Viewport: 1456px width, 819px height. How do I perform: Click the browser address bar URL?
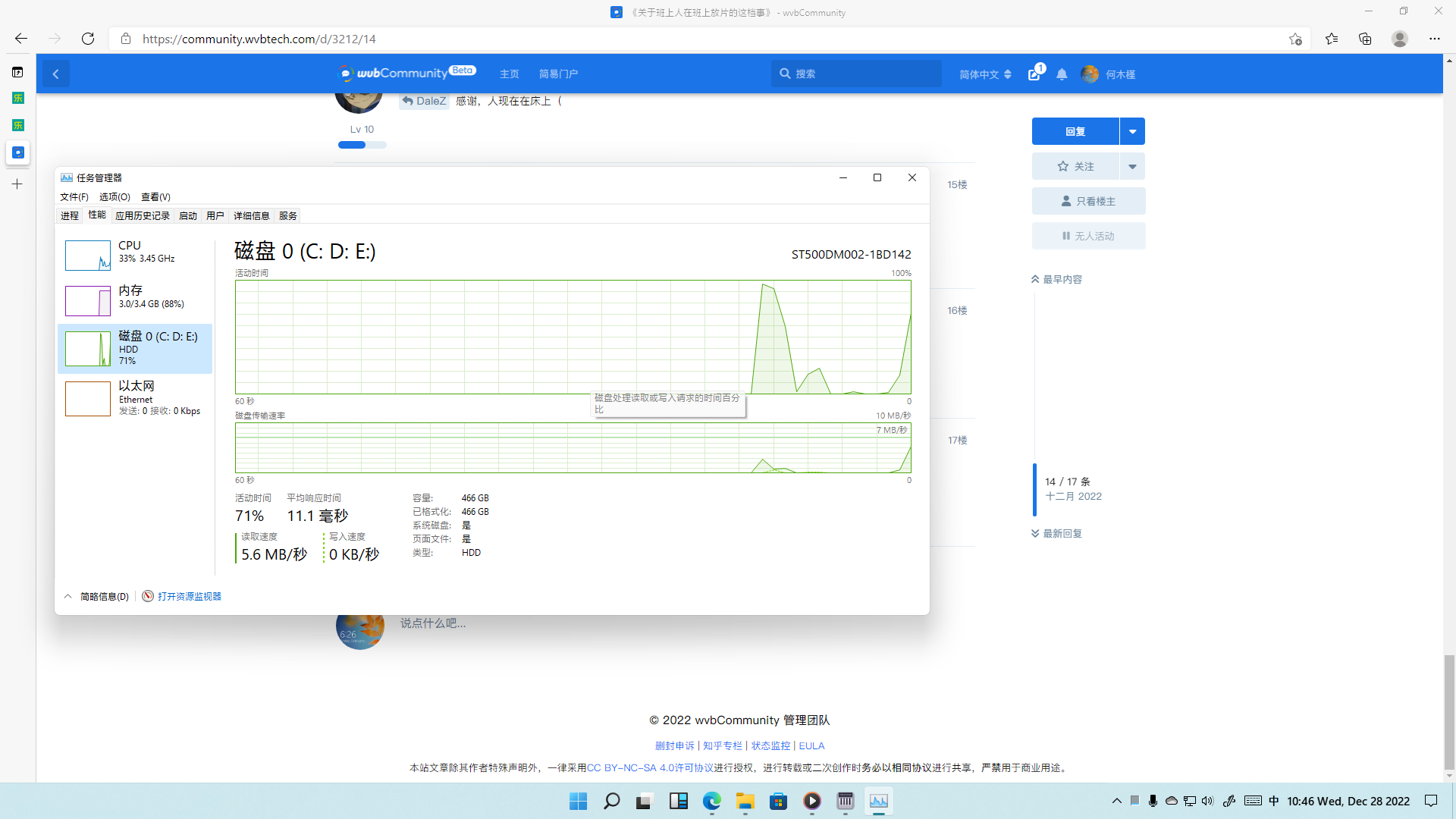(x=259, y=39)
